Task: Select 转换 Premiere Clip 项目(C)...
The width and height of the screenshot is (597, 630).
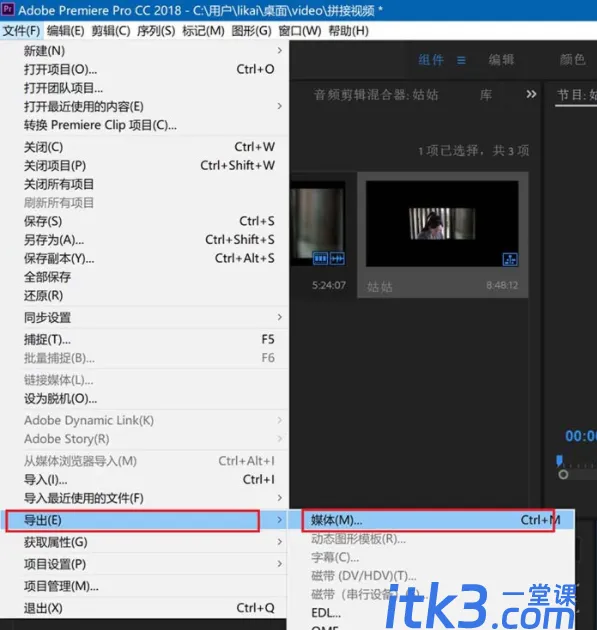Action: [145, 125]
